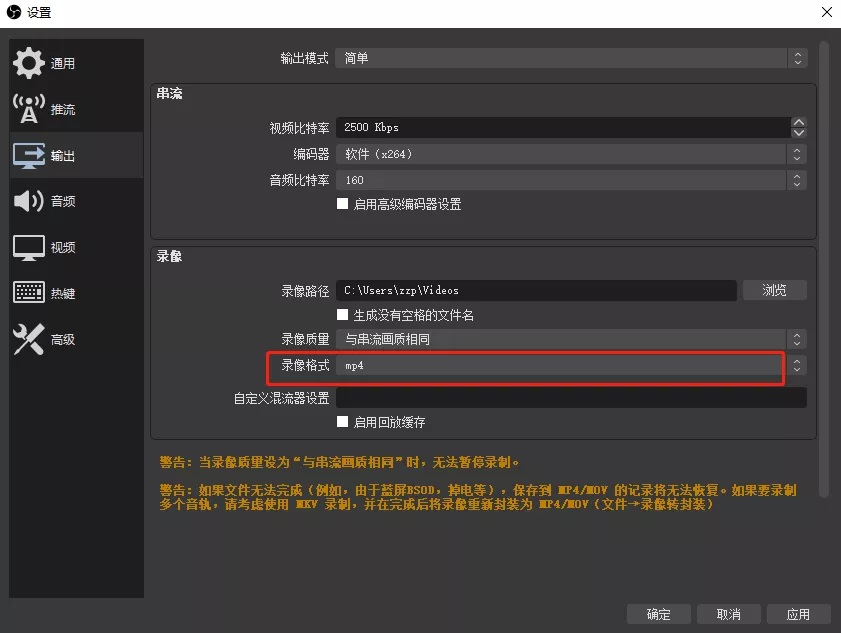
Task: Switch to the 通用 settings tab
Action: (76, 63)
